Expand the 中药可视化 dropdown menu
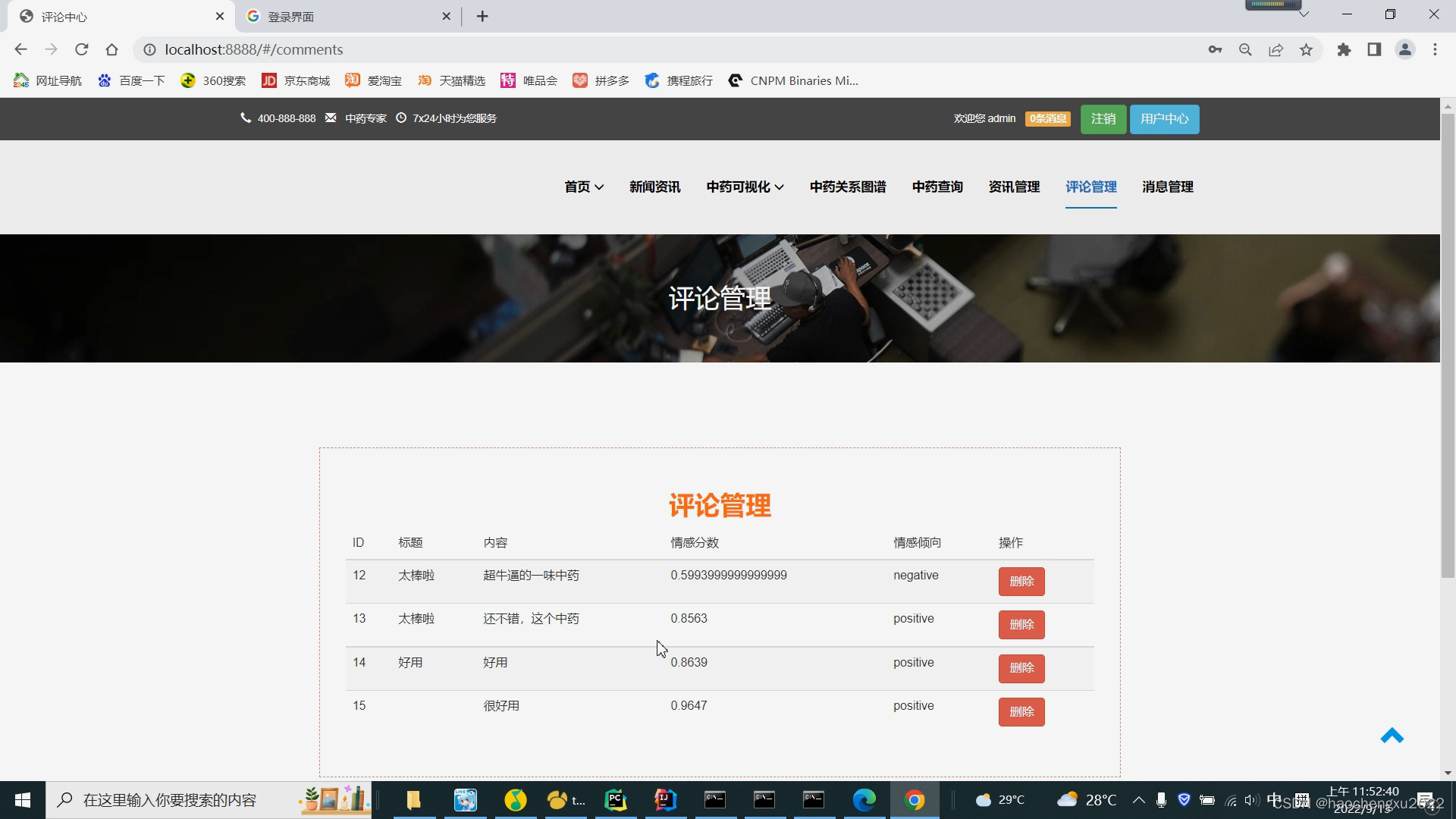 [744, 187]
